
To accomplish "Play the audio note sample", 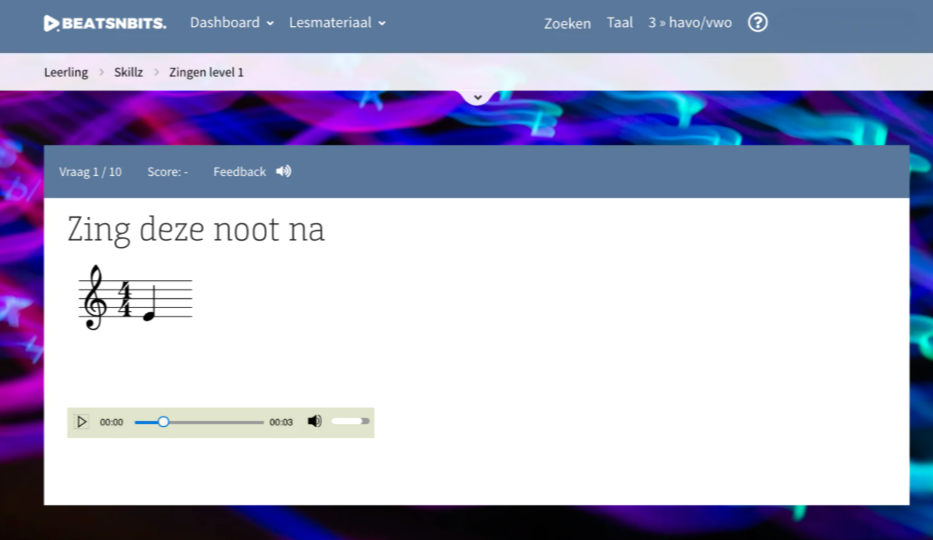I will (x=82, y=422).
